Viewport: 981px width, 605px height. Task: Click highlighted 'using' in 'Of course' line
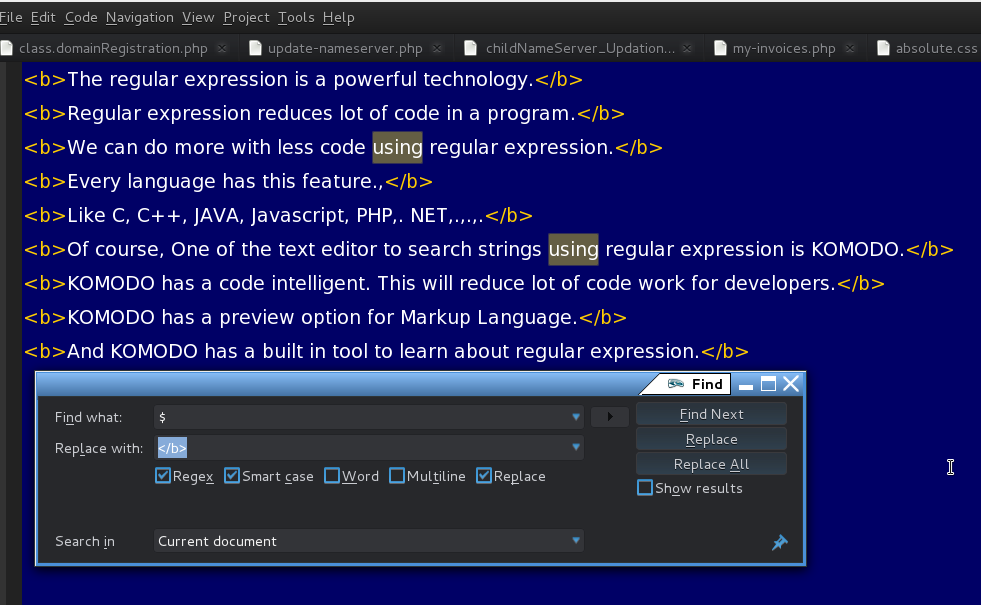pos(573,250)
